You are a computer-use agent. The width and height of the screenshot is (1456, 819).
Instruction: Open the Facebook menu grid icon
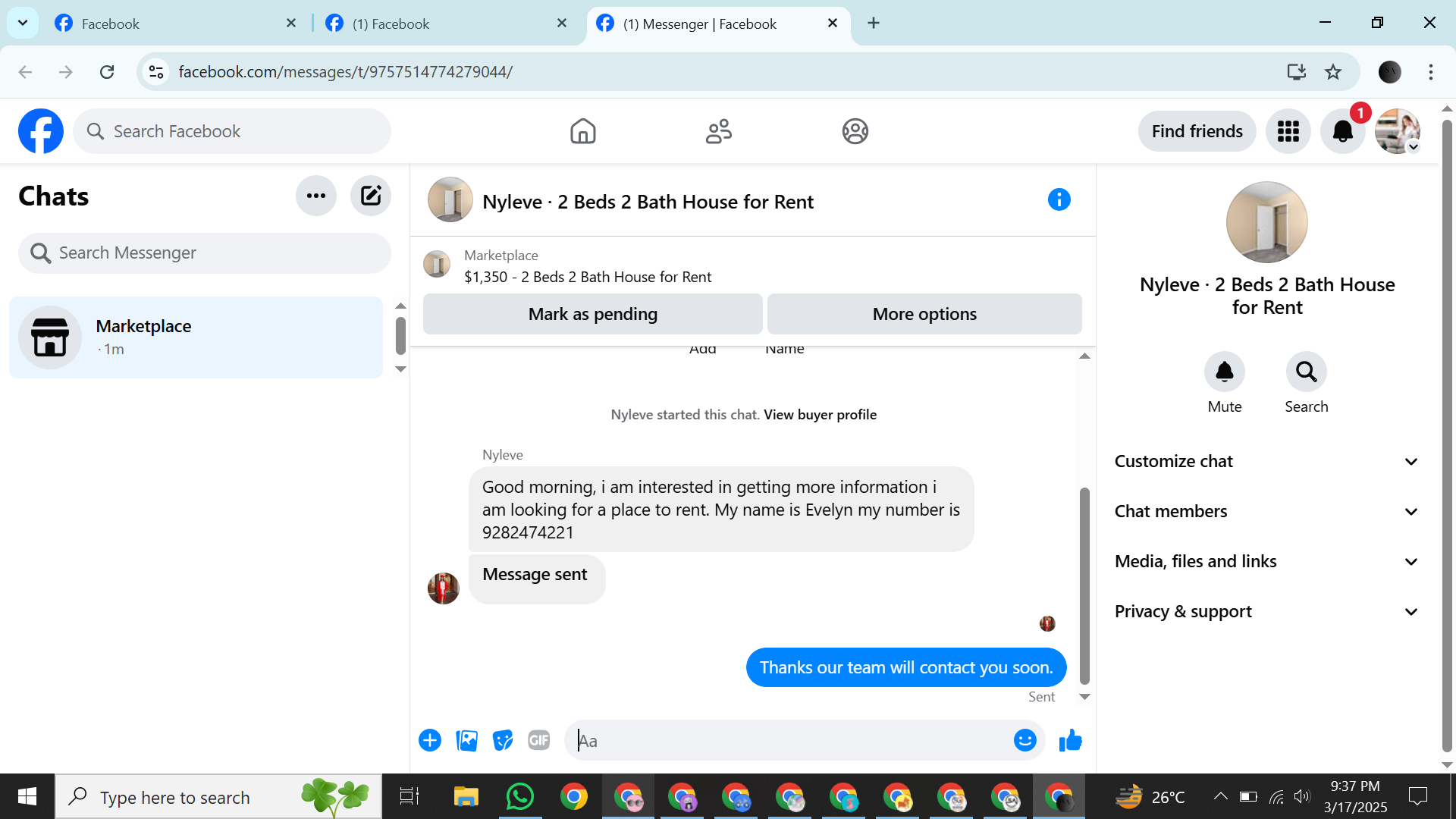[1288, 131]
